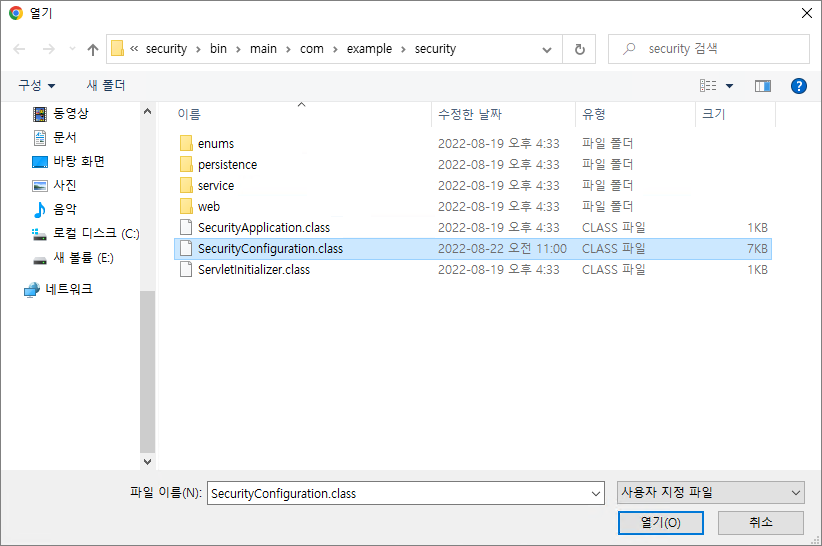Select 'ServletInitializer.class' file name
The height and width of the screenshot is (546, 822).
click(x=254, y=269)
